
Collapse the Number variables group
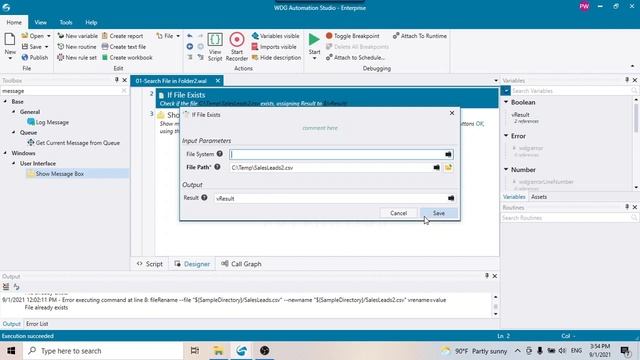coord(506,169)
